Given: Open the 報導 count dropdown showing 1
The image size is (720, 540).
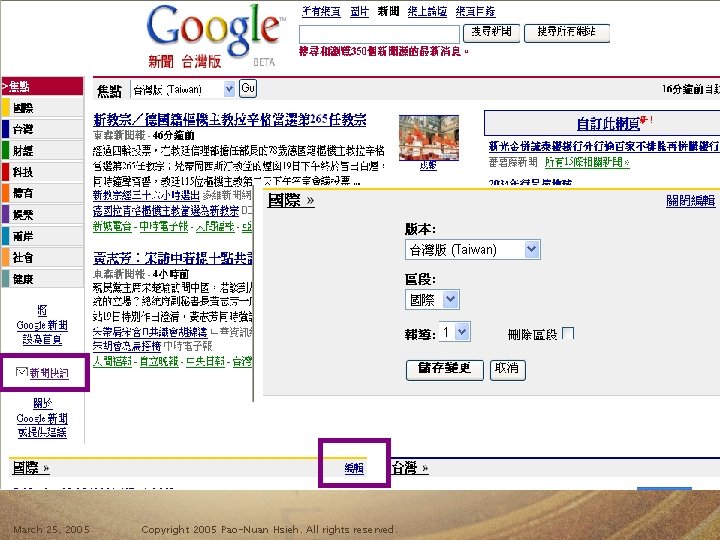Looking at the screenshot, I should click(455, 332).
